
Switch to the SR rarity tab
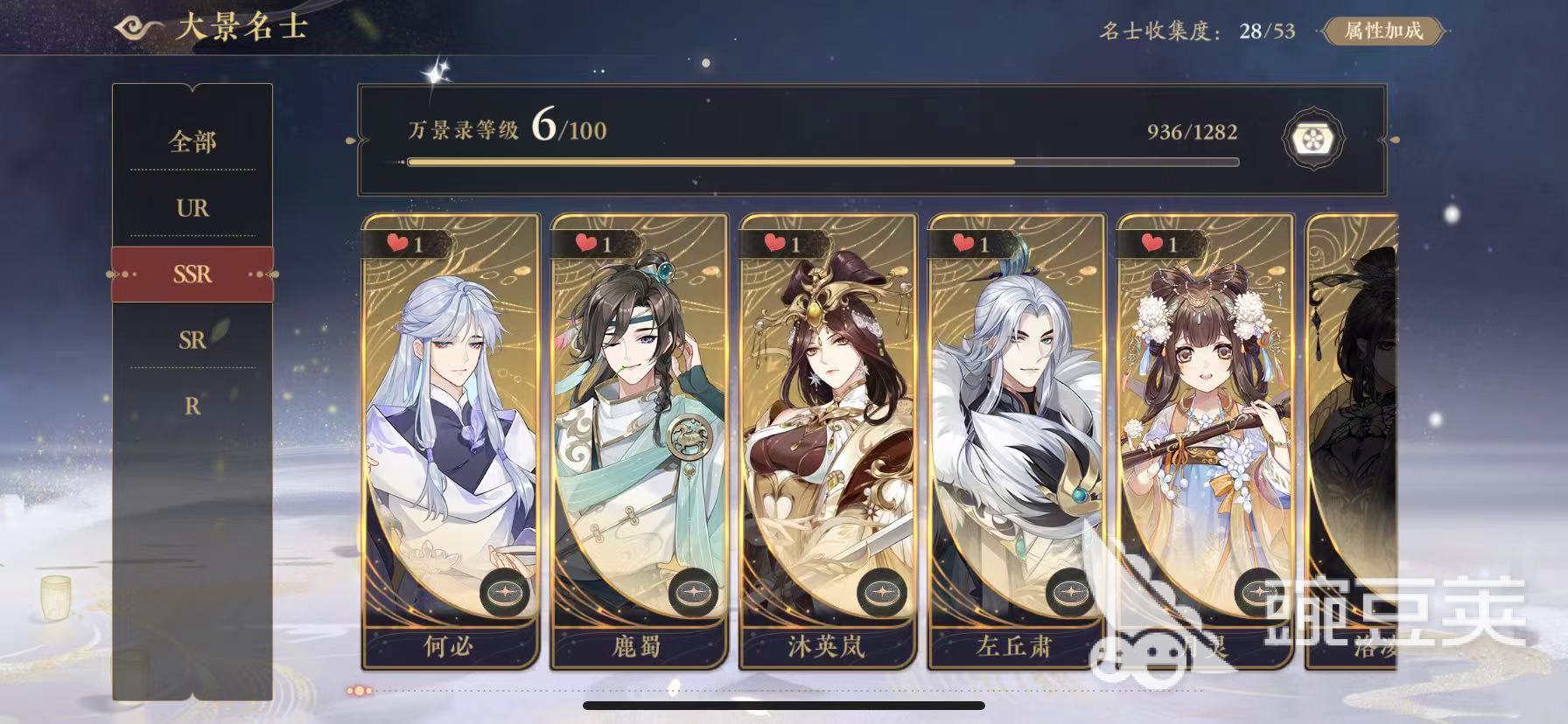click(192, 339)
